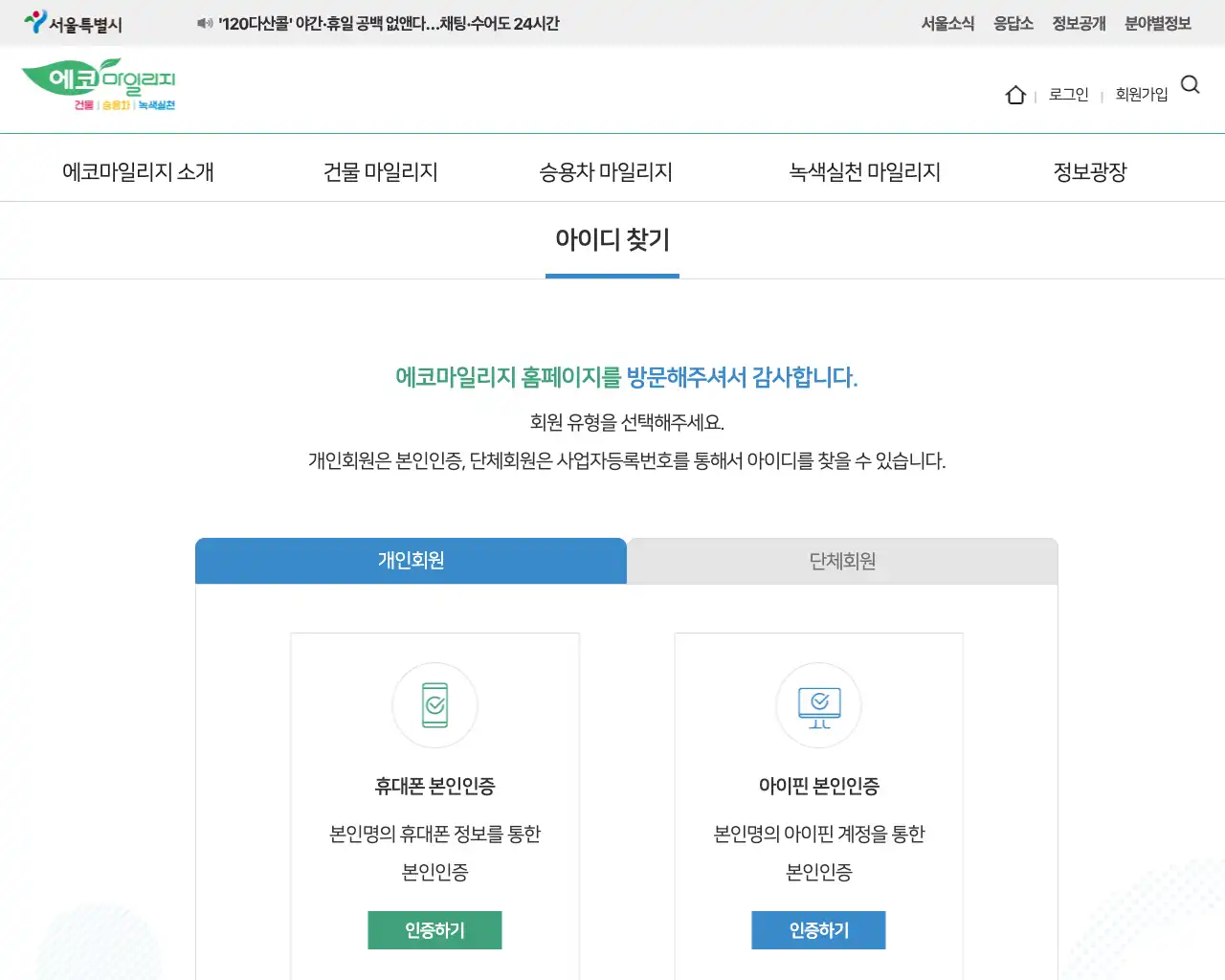The width and height of the screenshot is (1225, 980).
Task: Click the i-PIN monitor icon
Action: (x=819, y=705)
